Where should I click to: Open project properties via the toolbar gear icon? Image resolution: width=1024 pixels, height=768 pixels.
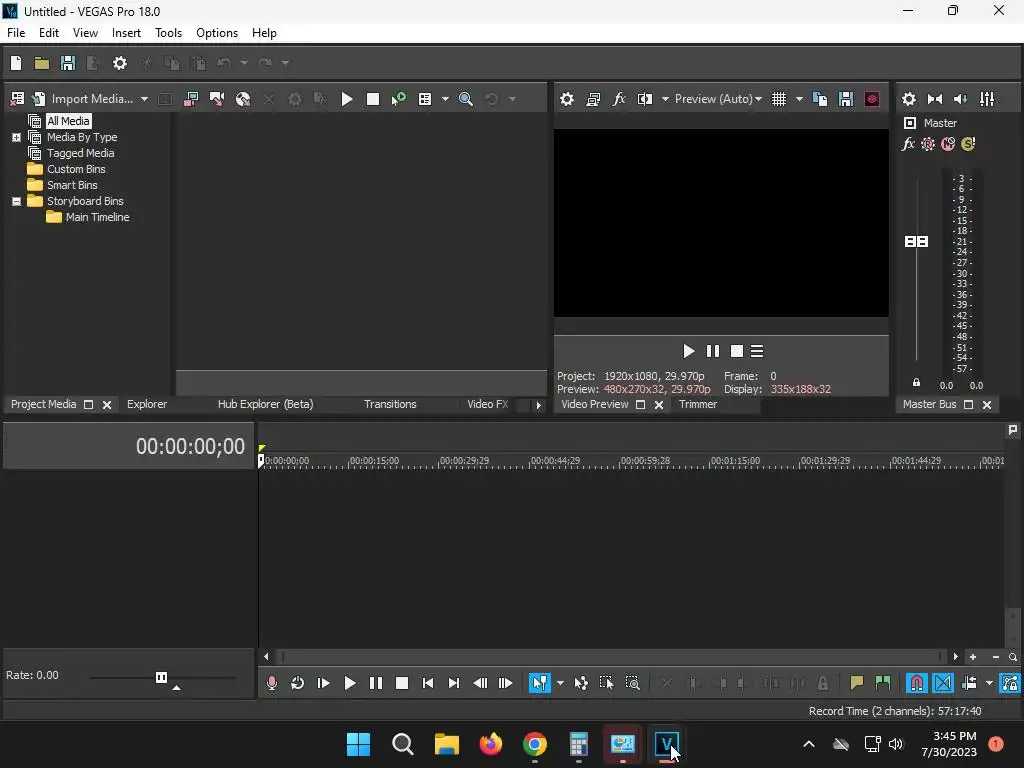(x=120, y=63)
